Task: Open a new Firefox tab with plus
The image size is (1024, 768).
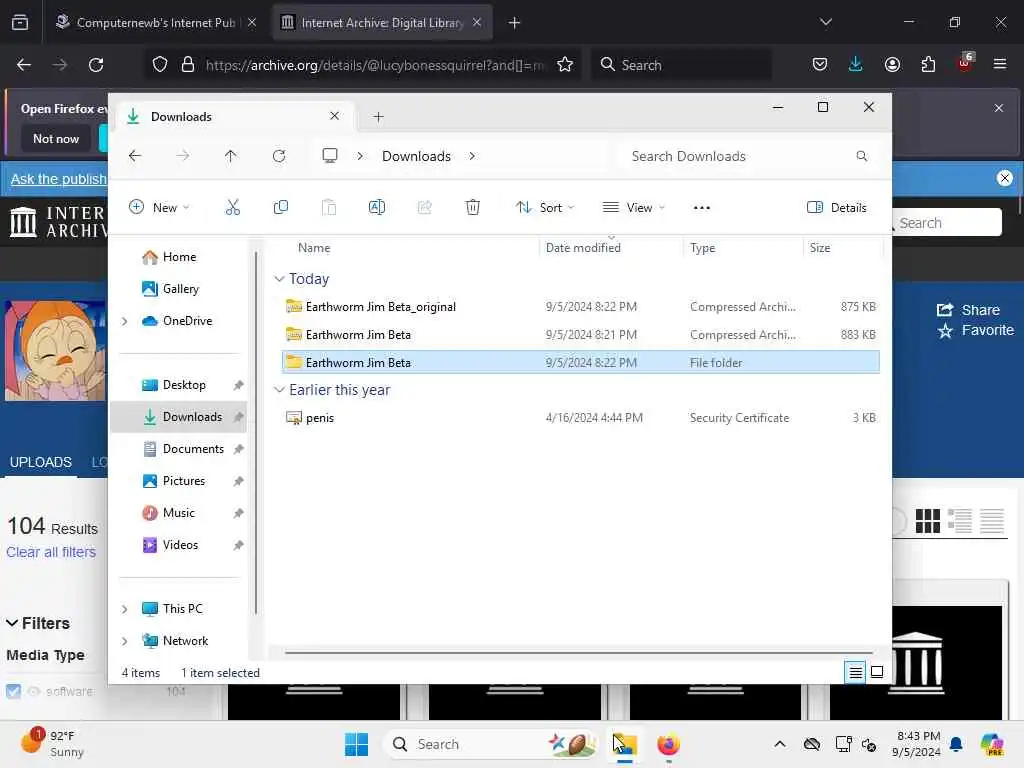Action: (515, 23)
